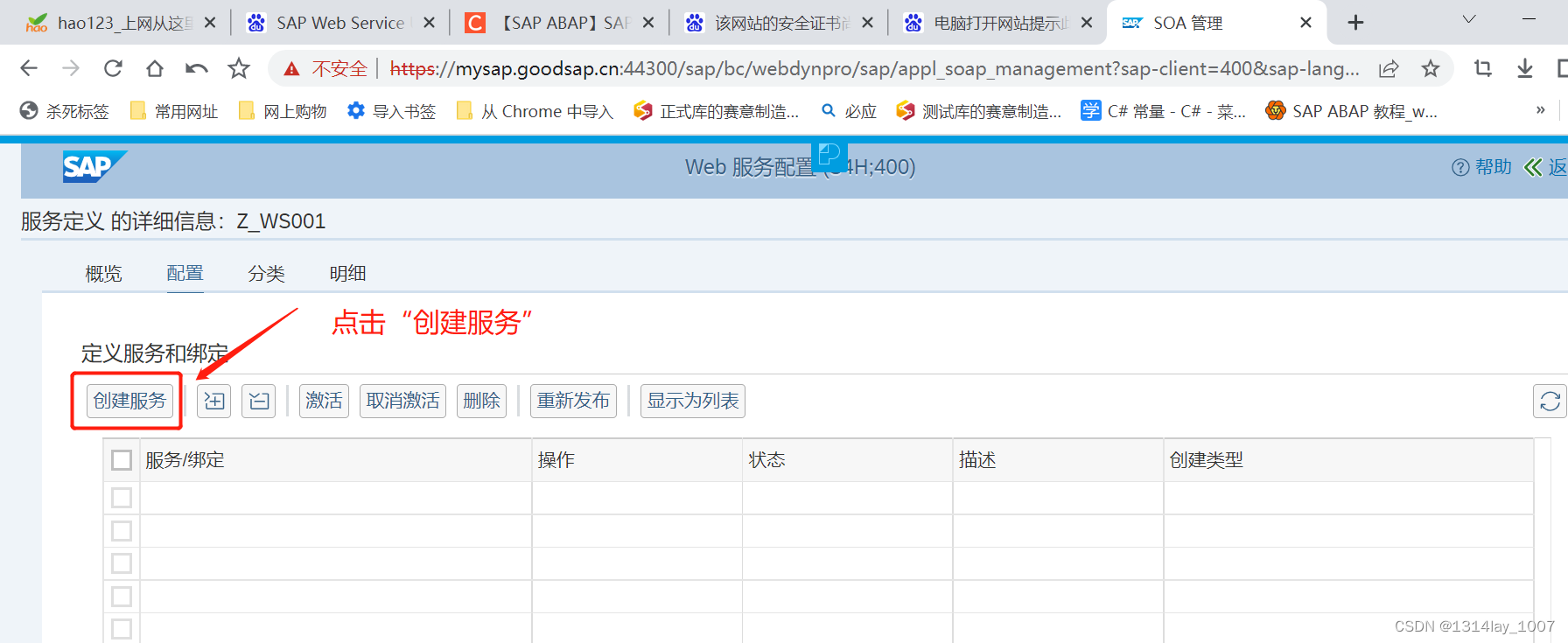Open 正式库的赛意制造 bookmark
The width and height of the screenshot is (1568, 643).
717,111
